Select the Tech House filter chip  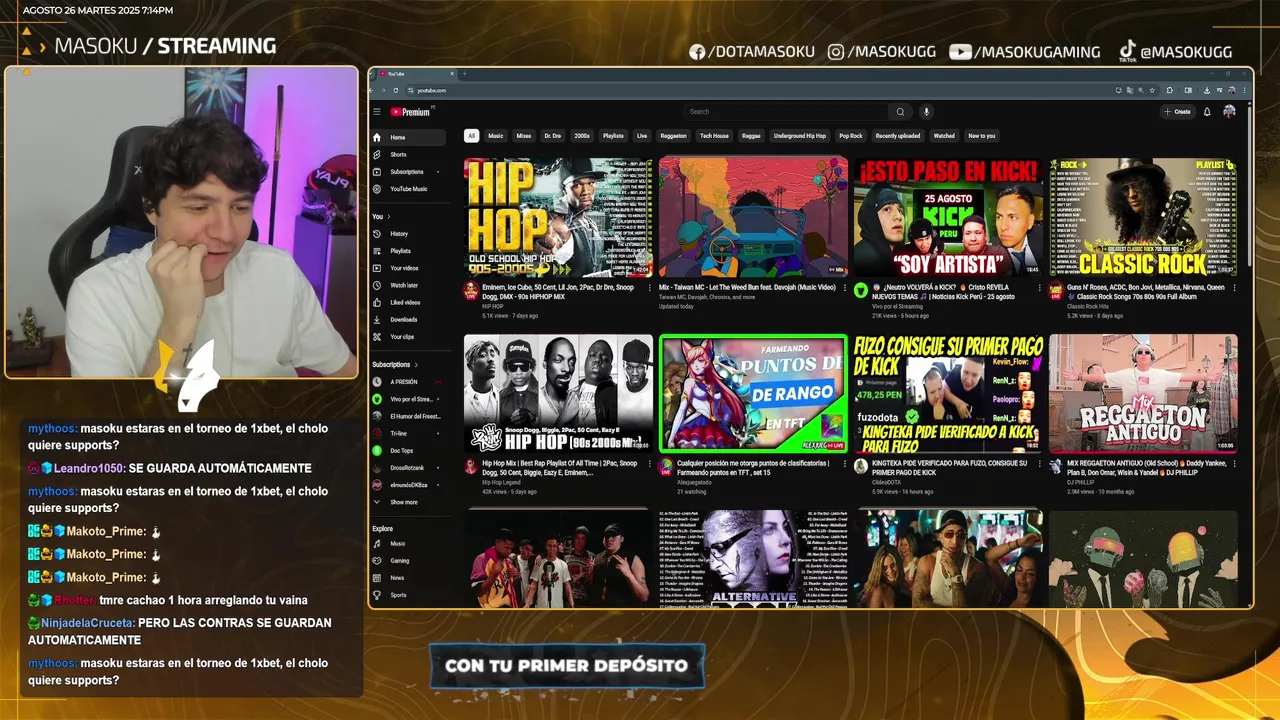coord(714,136)
